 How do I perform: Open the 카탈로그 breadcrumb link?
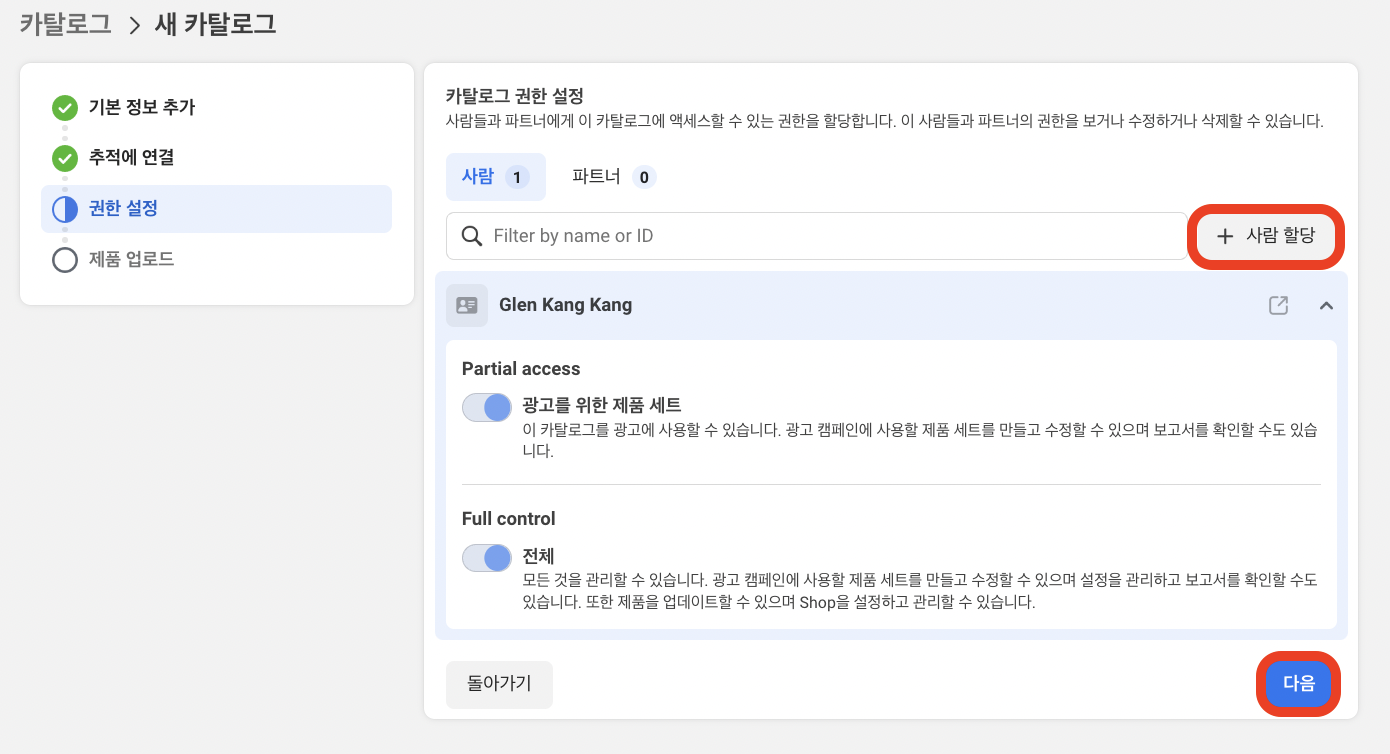click(64, 23)
